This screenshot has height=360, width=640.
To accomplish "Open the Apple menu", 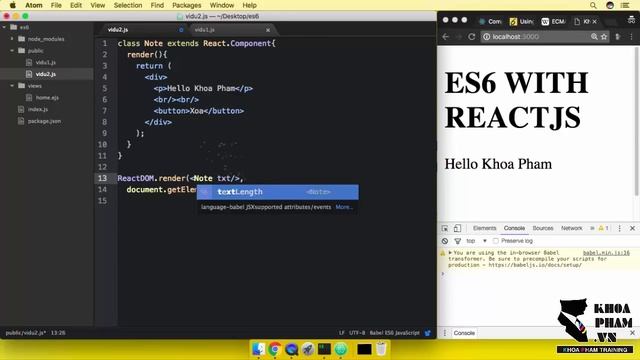I will tap(13, 5).
